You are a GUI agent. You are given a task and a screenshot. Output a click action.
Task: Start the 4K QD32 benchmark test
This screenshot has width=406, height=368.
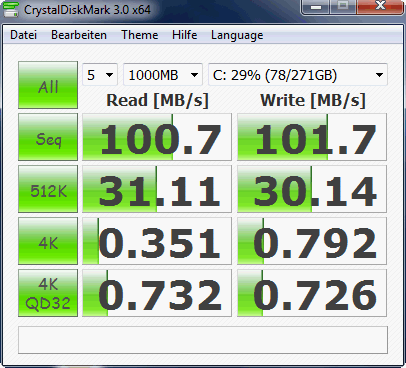click(48, 293)
